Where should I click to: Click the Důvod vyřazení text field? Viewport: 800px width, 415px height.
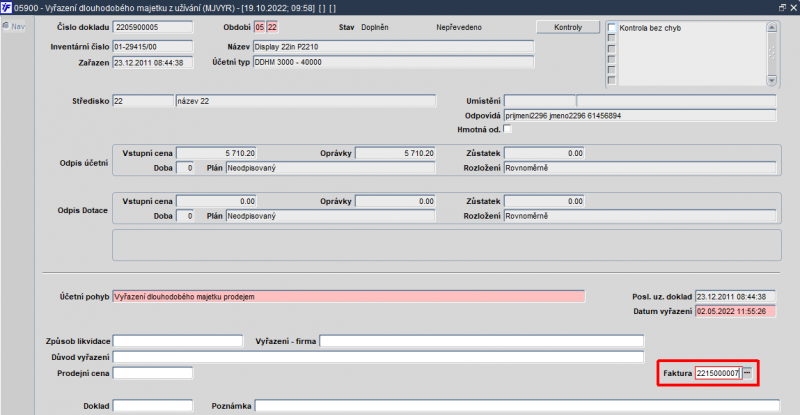coord(378,357)
